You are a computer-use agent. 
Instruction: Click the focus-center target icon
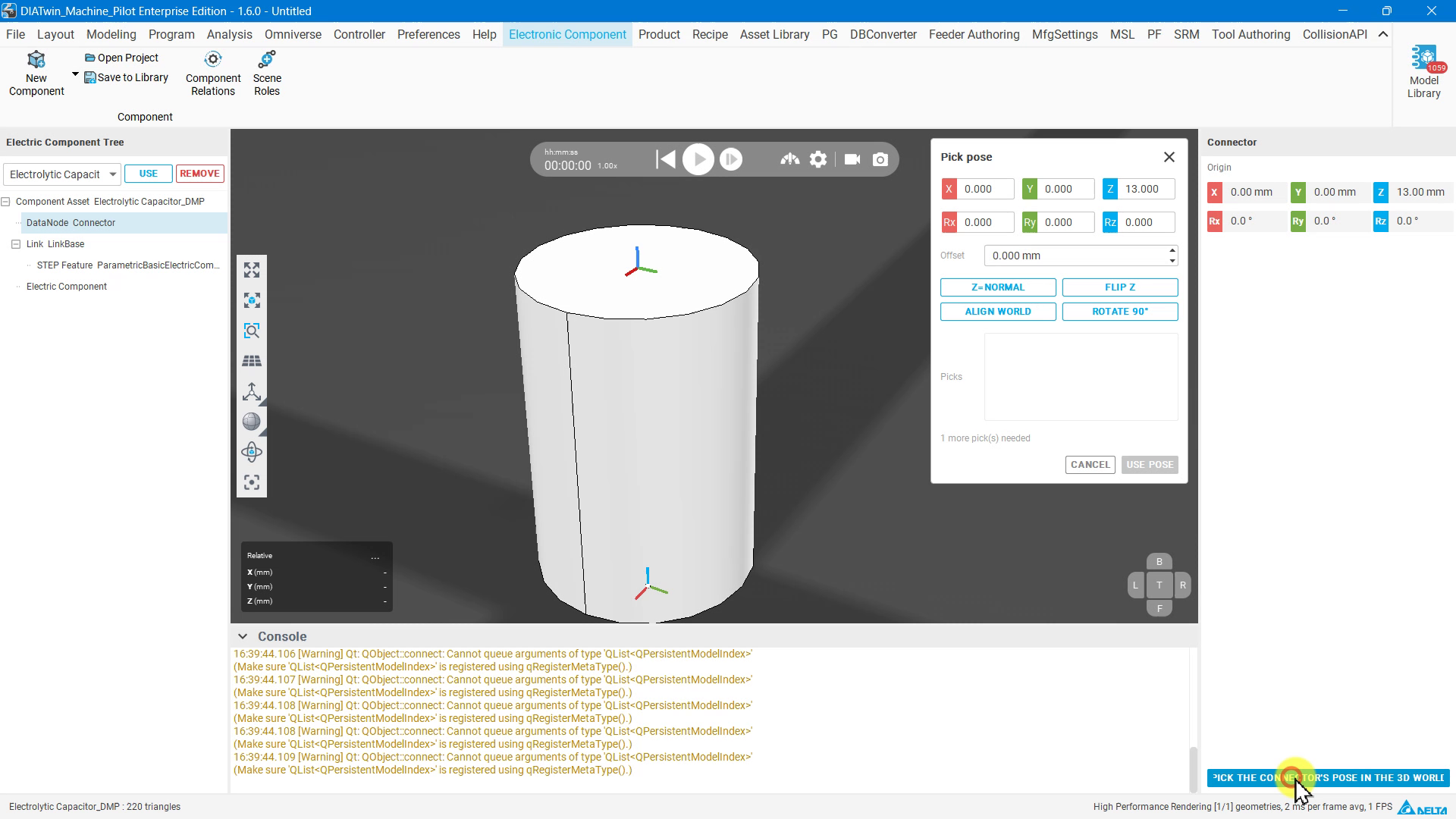(x=252, y=483)
